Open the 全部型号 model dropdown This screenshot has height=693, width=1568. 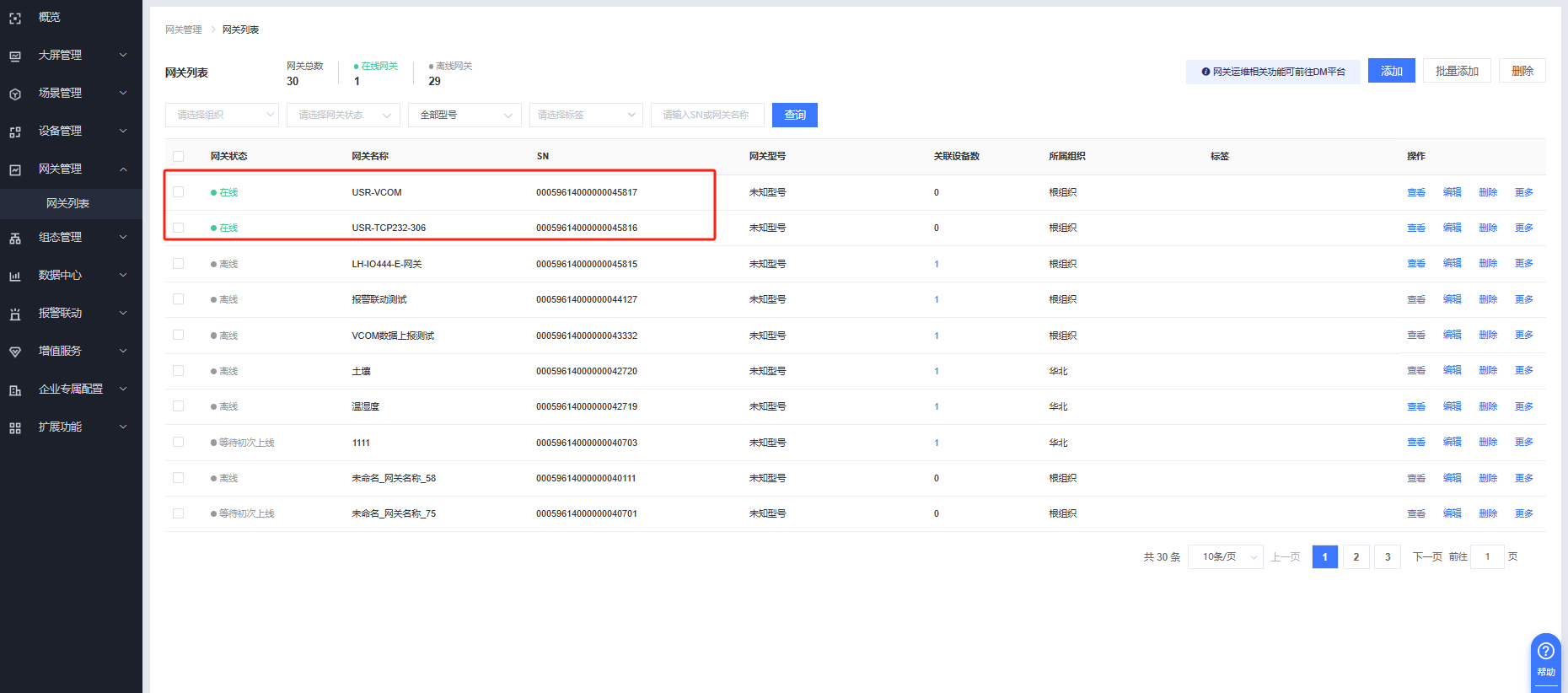click(464, 115)
